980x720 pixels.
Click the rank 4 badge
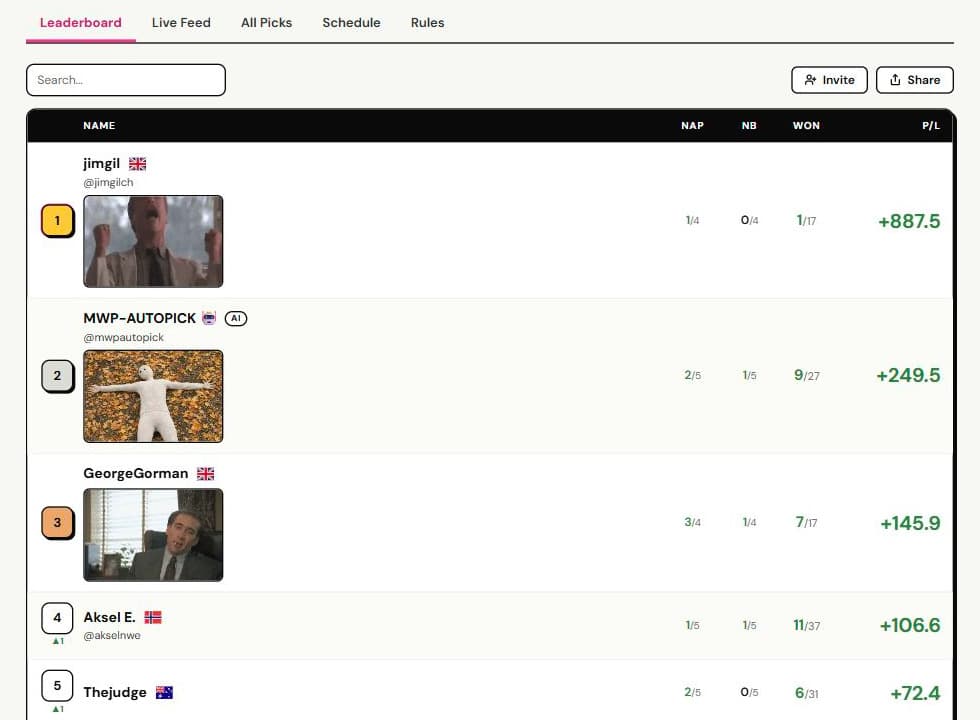pos(58,618)
